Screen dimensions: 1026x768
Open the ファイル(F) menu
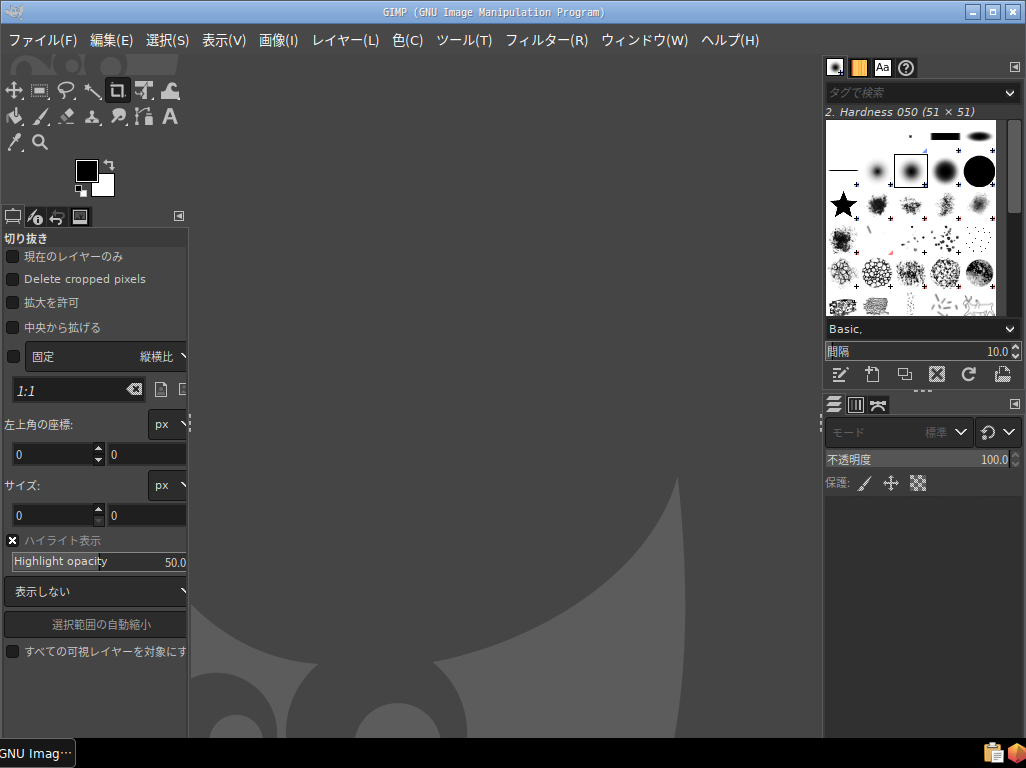(x=43, y=40)
